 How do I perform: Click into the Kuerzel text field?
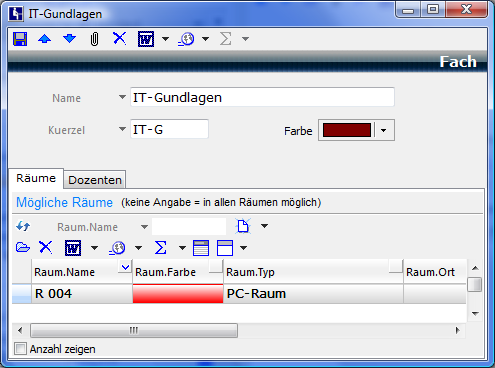[169, 129]
